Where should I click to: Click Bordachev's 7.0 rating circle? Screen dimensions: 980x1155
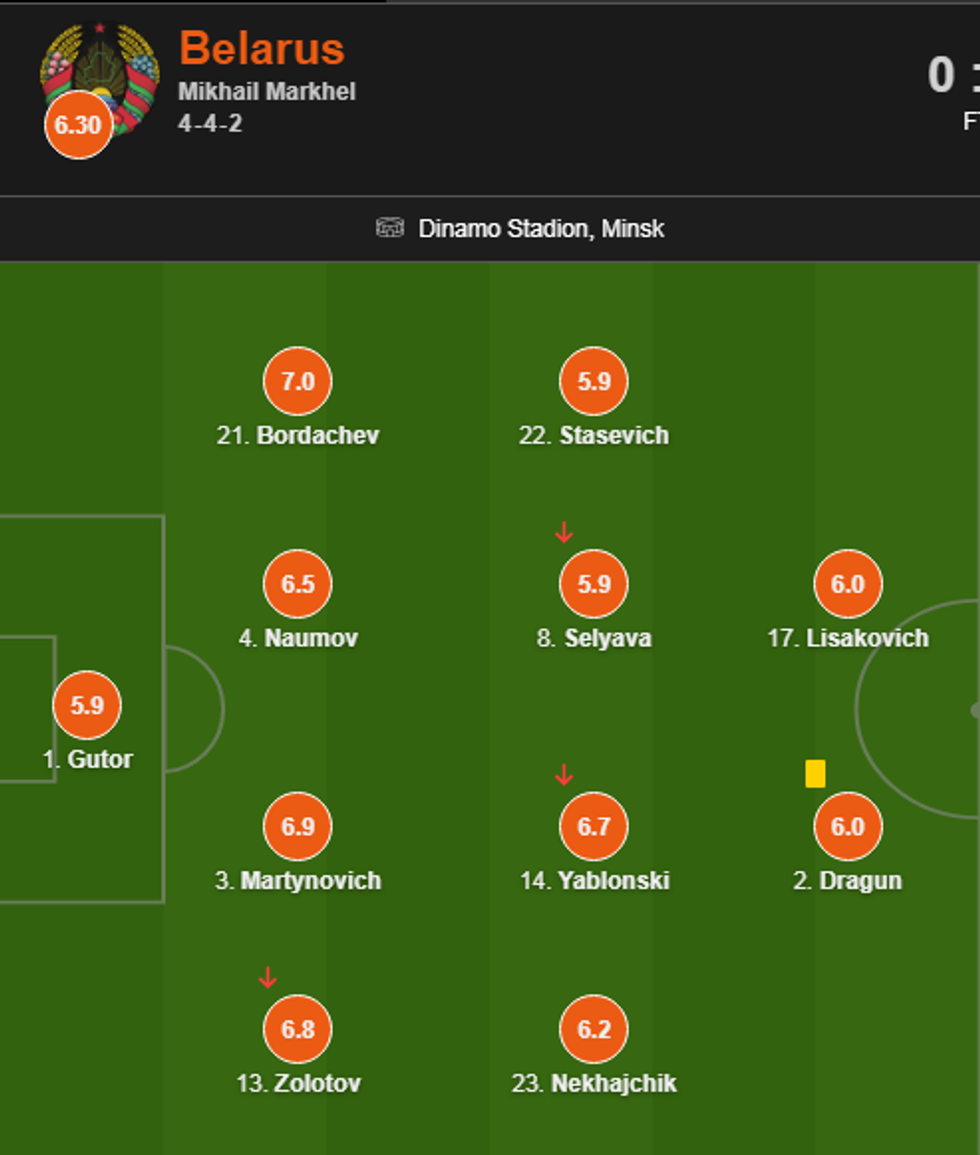coord(298,381)
